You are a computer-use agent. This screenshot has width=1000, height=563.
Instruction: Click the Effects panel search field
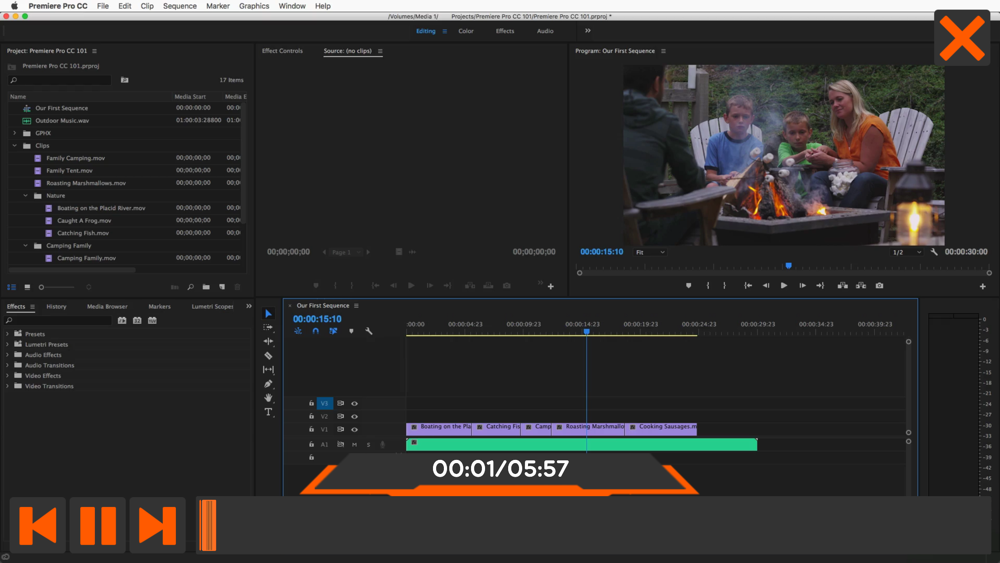point(60,321)
